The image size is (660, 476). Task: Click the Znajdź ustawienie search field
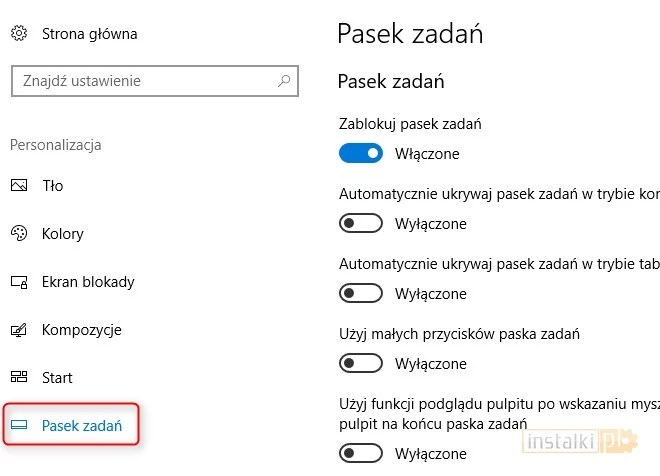point(140,81)
